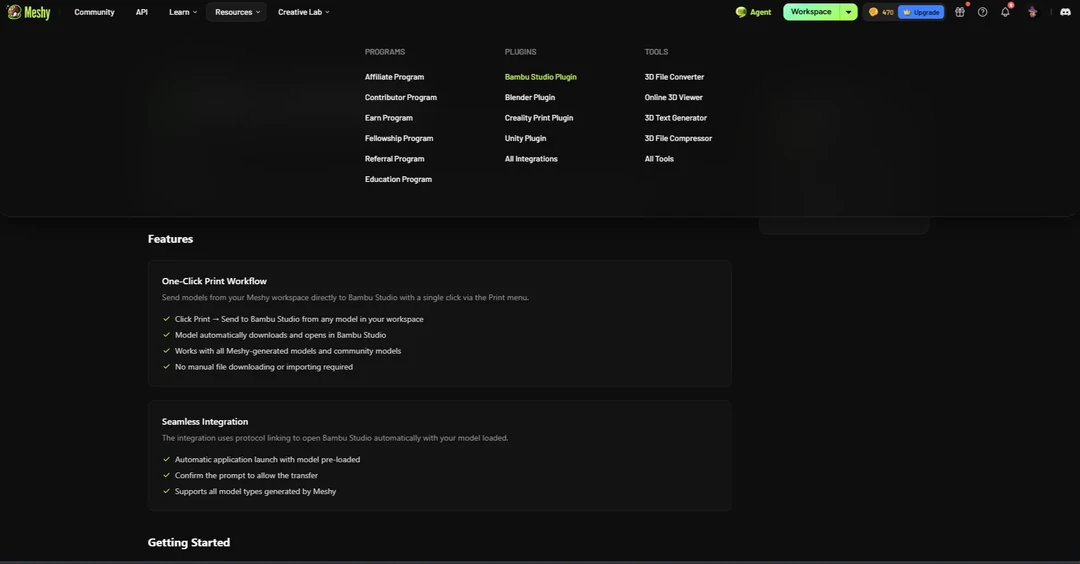The image size is (1080, 564).
Task: Expand the Creative Lab menu
Action: (x=303, y=12)
